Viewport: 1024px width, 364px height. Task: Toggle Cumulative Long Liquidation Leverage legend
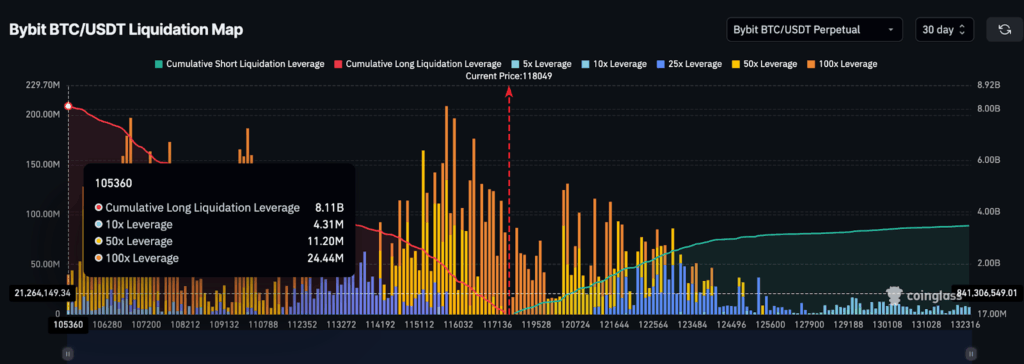418,64
